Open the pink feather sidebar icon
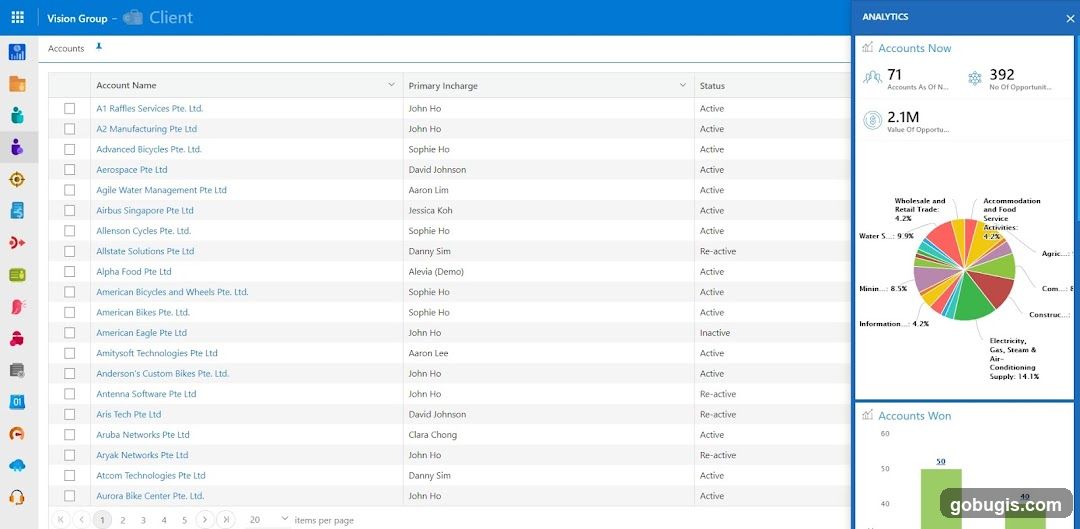The height and width of the screenshot is (529, 1080). [x=17, y=307]
